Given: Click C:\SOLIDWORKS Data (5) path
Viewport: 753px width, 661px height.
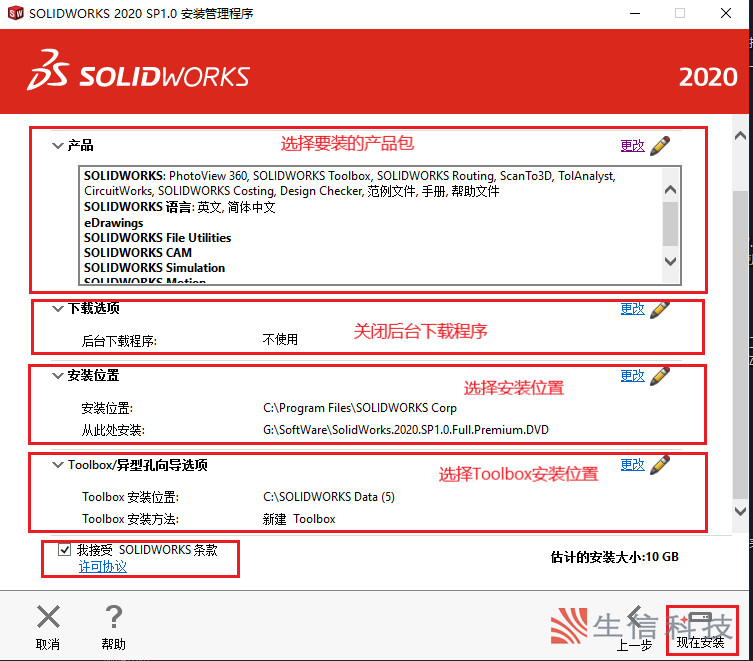Looking at the screenshot, I should (x=329, y=497).
